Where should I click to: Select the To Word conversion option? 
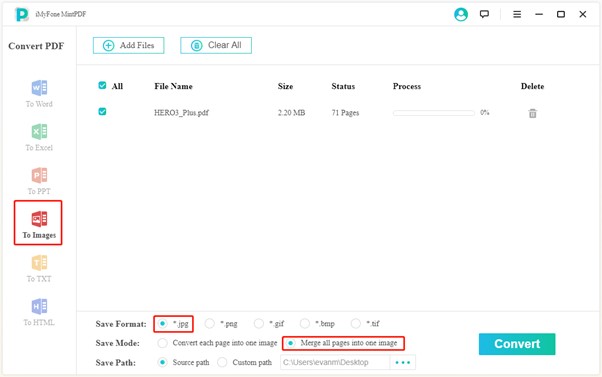click(39, 94)
